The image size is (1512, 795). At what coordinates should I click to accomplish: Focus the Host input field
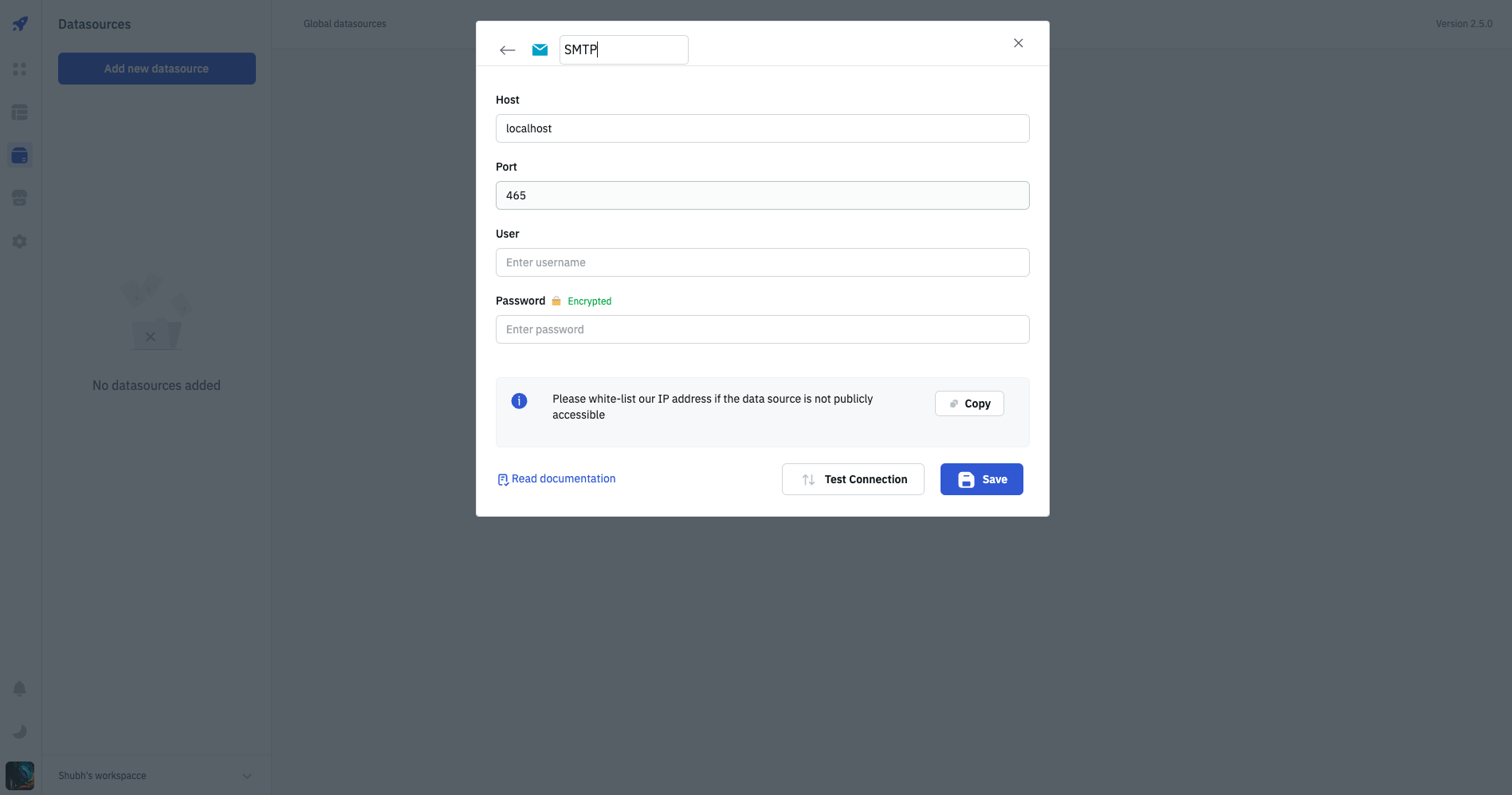tap(762, 128)
